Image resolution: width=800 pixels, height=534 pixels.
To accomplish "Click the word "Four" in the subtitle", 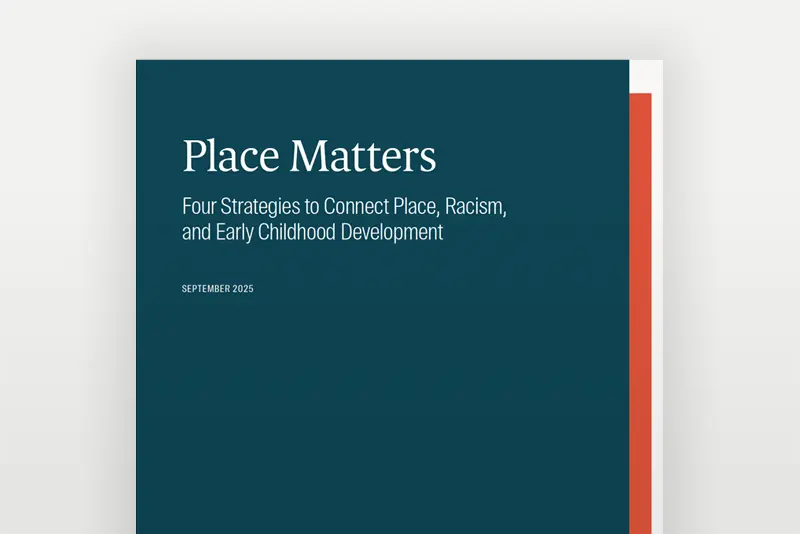I will 198,208.
